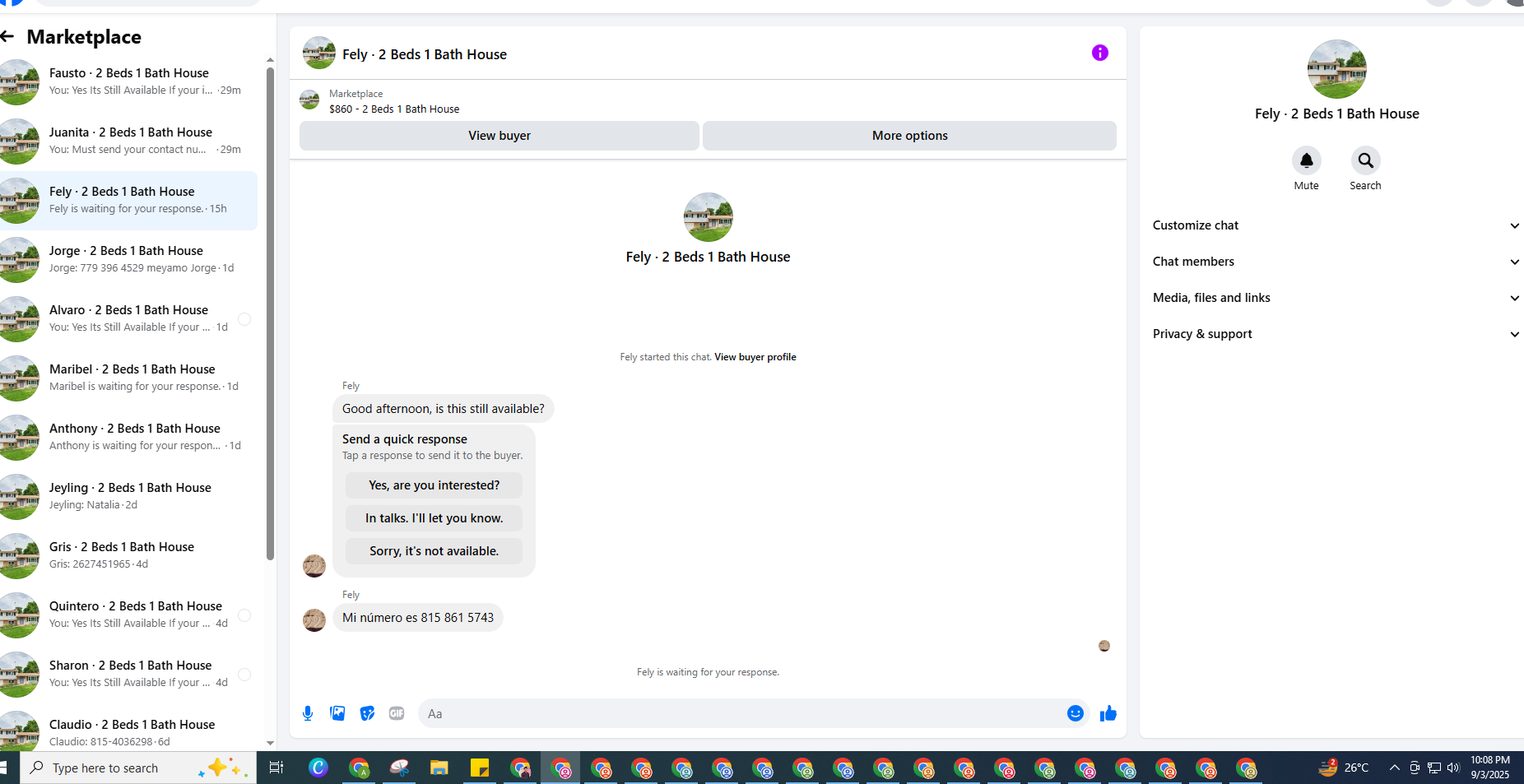Image resolution: width=1524 pixels, height=784 pixels.
Task: Open Windows Task View
Action: point(276,768)
